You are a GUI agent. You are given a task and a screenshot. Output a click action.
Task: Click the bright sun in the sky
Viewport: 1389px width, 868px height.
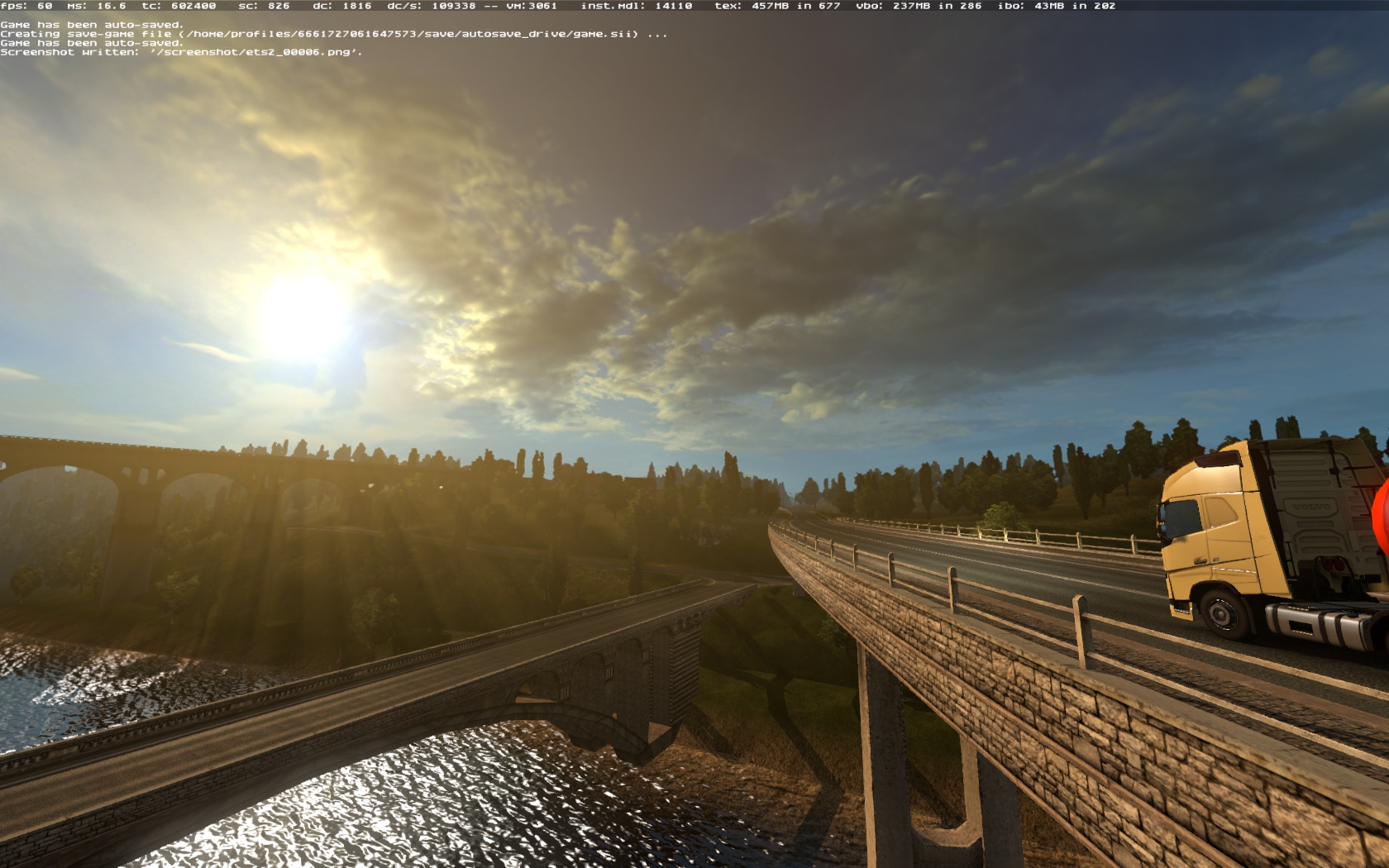(303, 318)
